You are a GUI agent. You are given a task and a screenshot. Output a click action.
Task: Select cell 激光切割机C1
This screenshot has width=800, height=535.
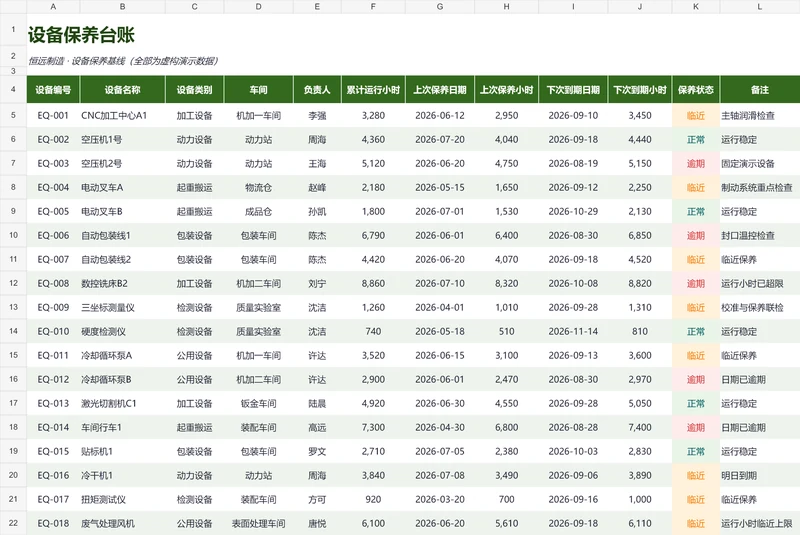(122, 403)
